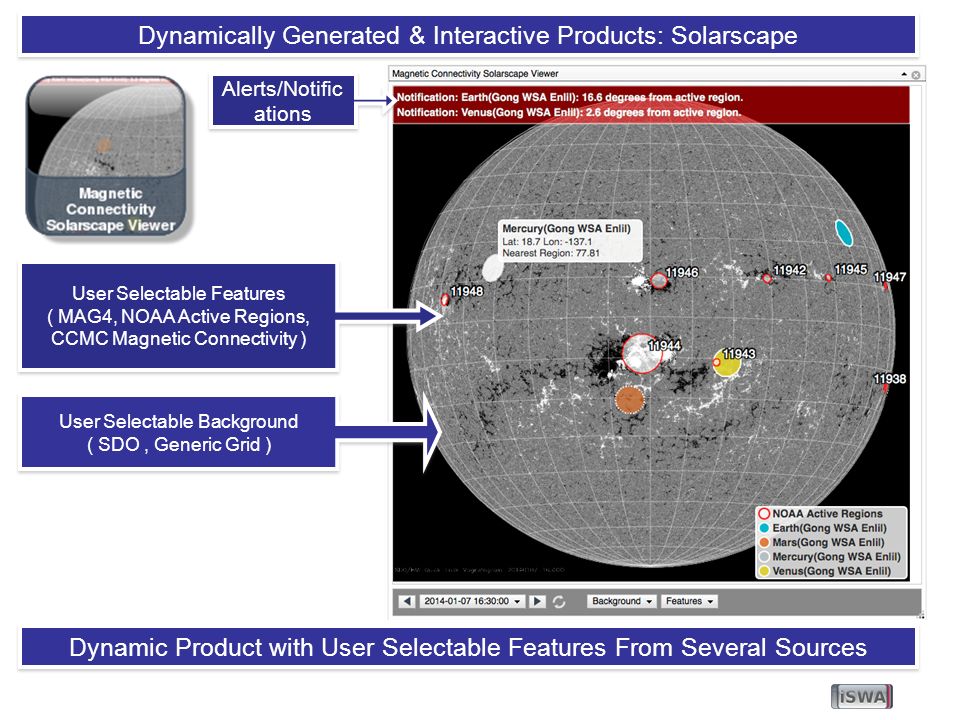
Task: Click the Venus active region notification
Action: point(569,113)
